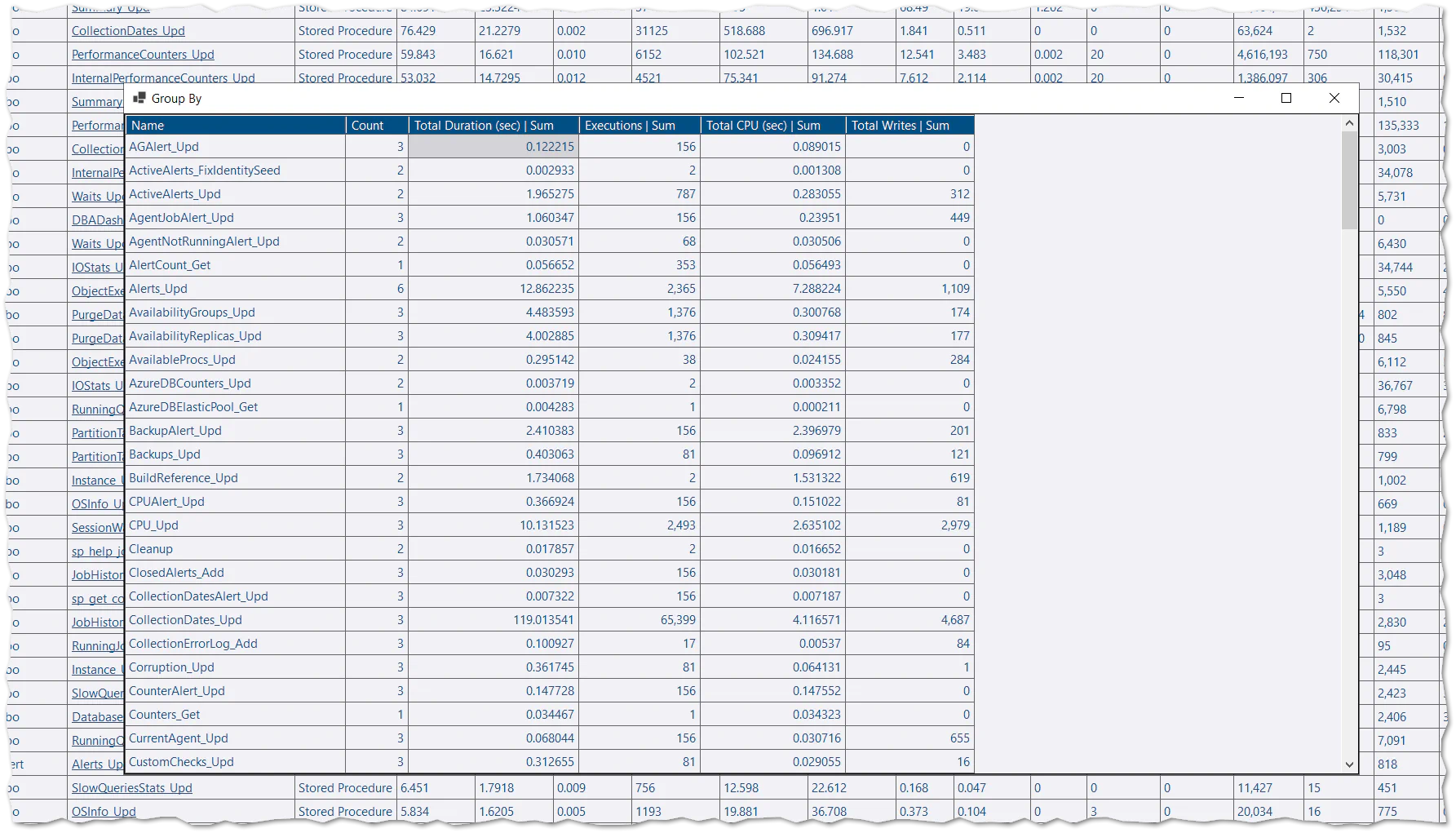This screenshot has width=1456, height=833.
Task: Click Stored Procedure cell for SlowQueriesStats_Upd
Action: (x=345, y=788)
